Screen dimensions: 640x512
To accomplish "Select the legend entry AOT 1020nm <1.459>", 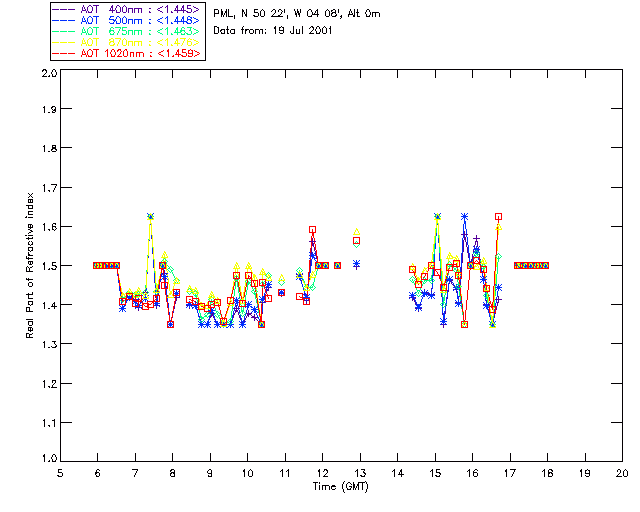I will (x=127, y=53).
